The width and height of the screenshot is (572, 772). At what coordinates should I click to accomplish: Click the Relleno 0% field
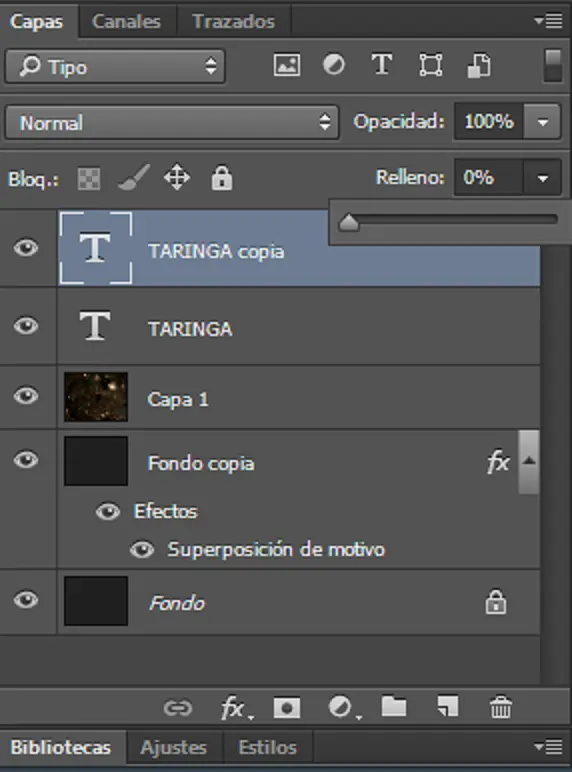(x=489, y=178)
